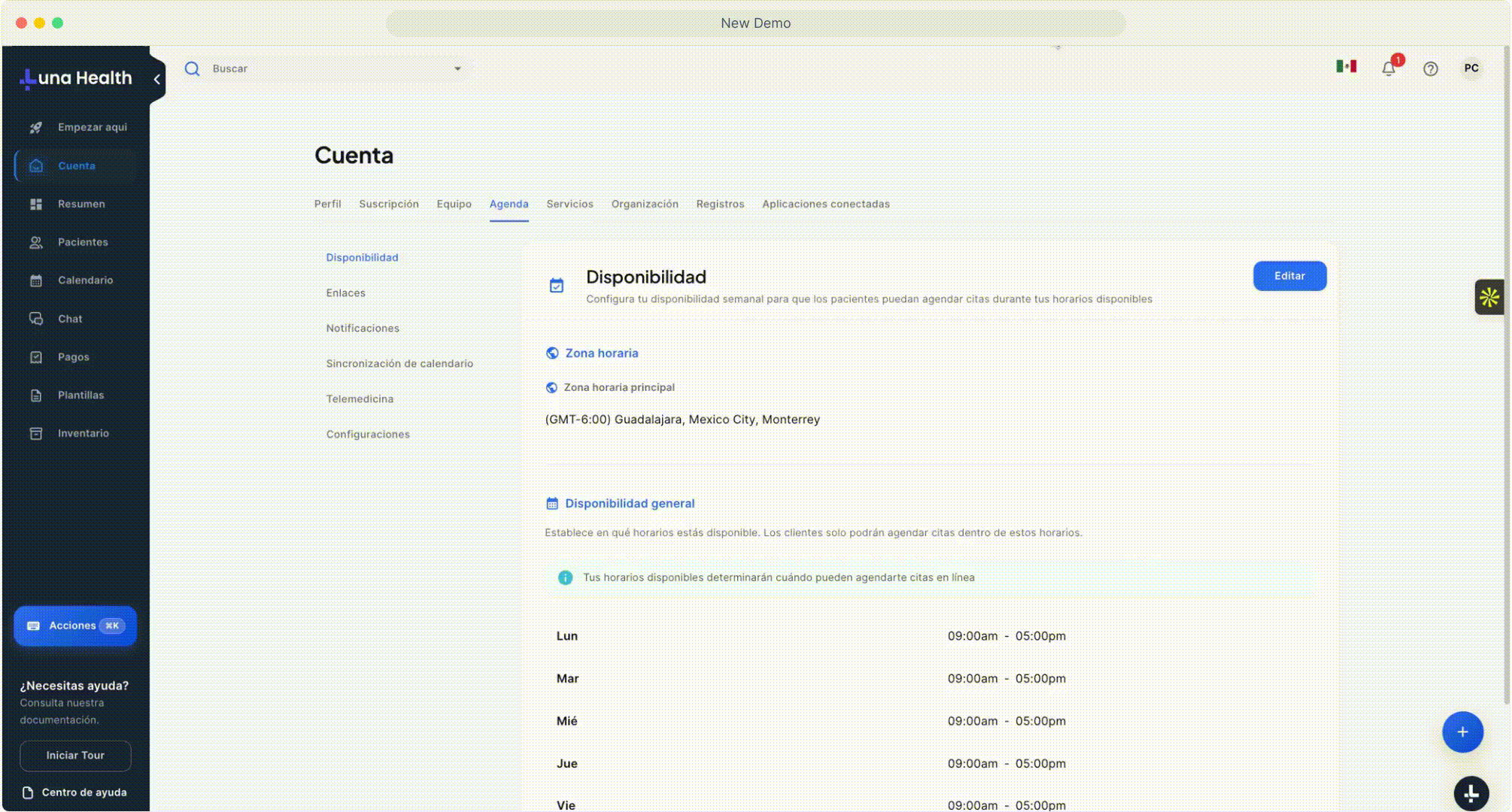Expand the Buscar search dropdown arrow
This screenshot has width=1512, height=812.
point(457,69)
